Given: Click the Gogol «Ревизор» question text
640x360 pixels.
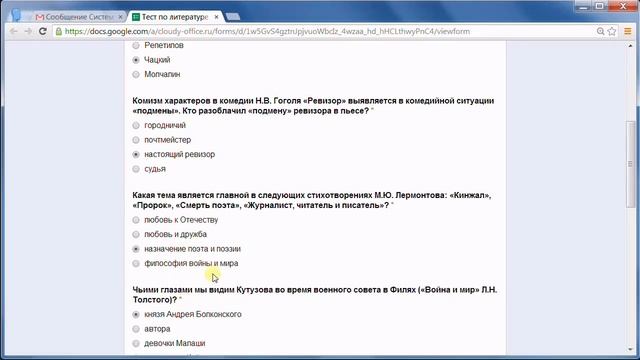Looking at the screenshot, I should (313, 106).
